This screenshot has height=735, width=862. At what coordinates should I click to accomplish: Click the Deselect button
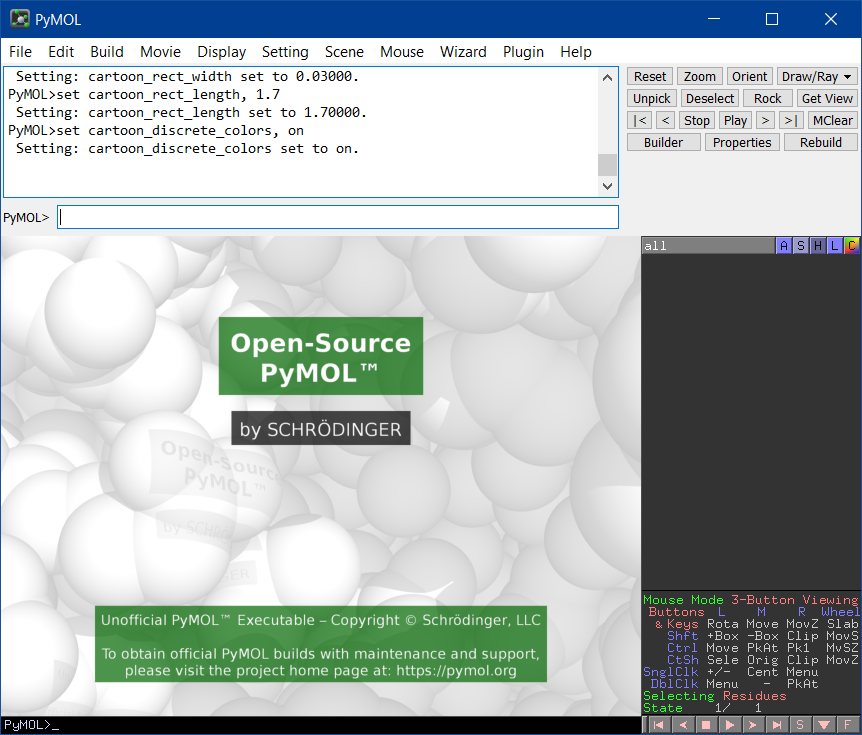[710, 98]
